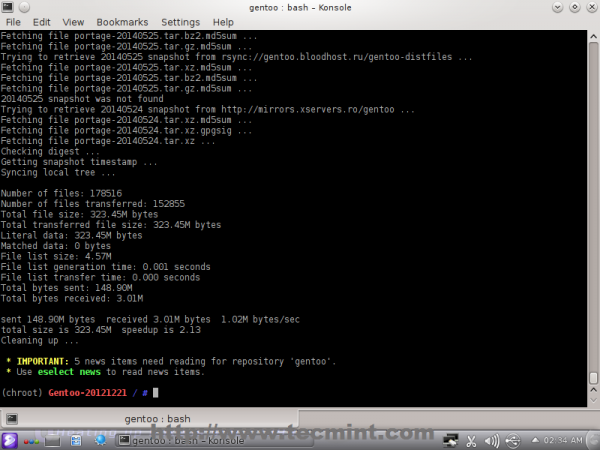
Task: Click '20140525 snapshot was not found' line
Action: 82,99
